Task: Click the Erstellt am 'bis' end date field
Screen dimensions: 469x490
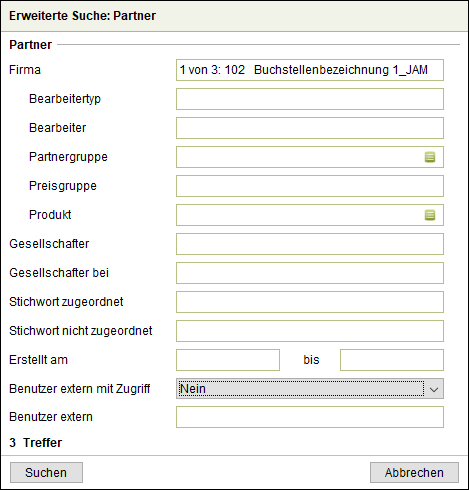Action: (392, 360)
